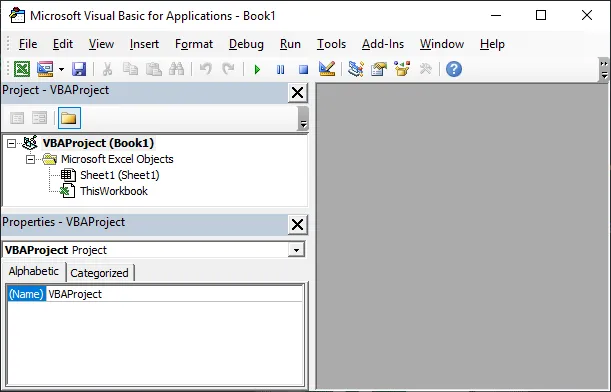Click the VBAProject name value field
Viewport: 611px width, 392px height.
174,294
